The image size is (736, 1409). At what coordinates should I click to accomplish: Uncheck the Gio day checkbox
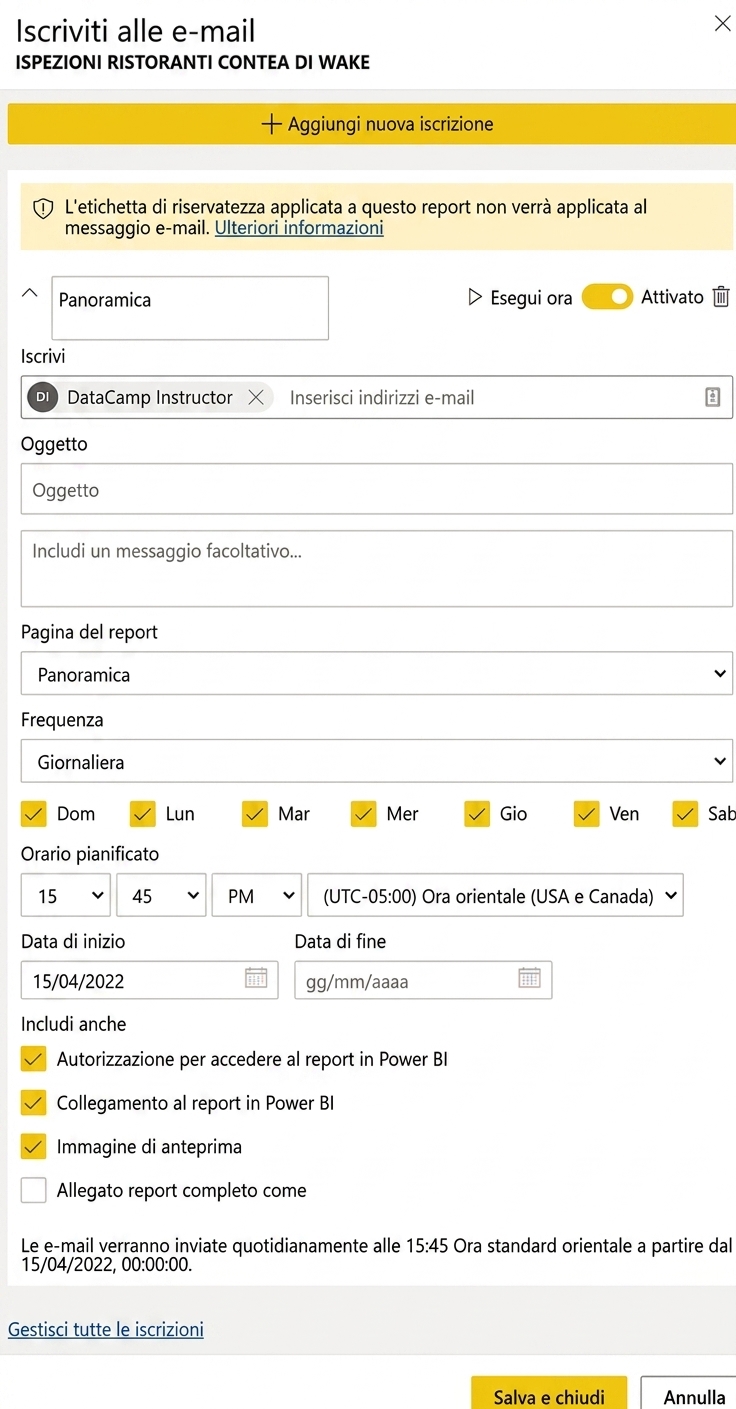coord(477,814)
